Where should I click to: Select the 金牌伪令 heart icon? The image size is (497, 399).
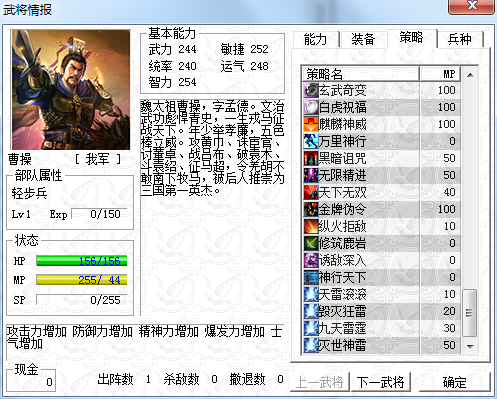coord(311,209)
